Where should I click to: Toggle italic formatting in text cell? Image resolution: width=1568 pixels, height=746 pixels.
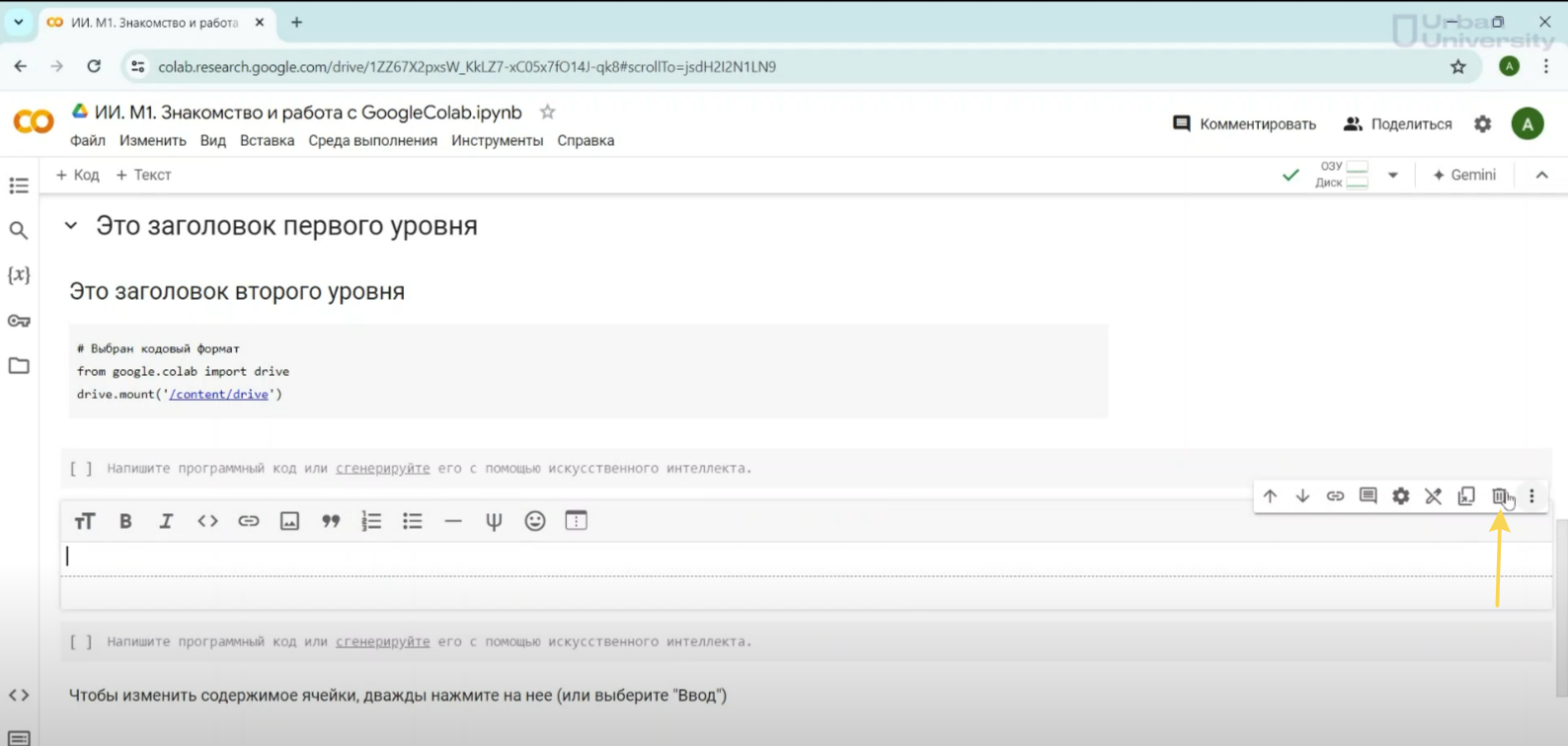[166, 521]
